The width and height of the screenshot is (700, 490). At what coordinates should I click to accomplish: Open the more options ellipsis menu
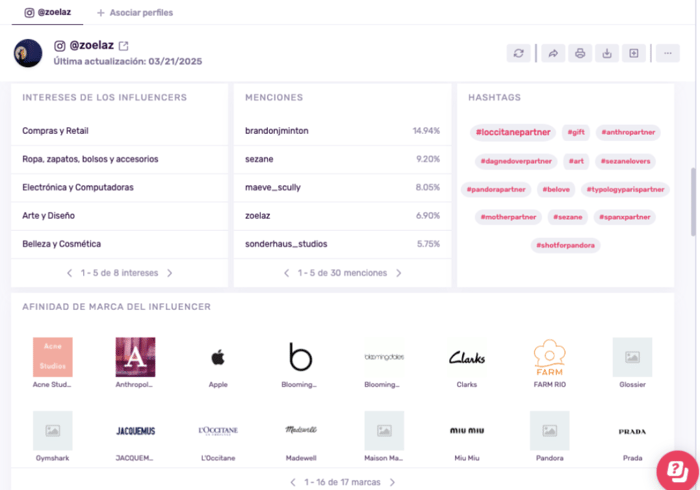click(667, 53)
